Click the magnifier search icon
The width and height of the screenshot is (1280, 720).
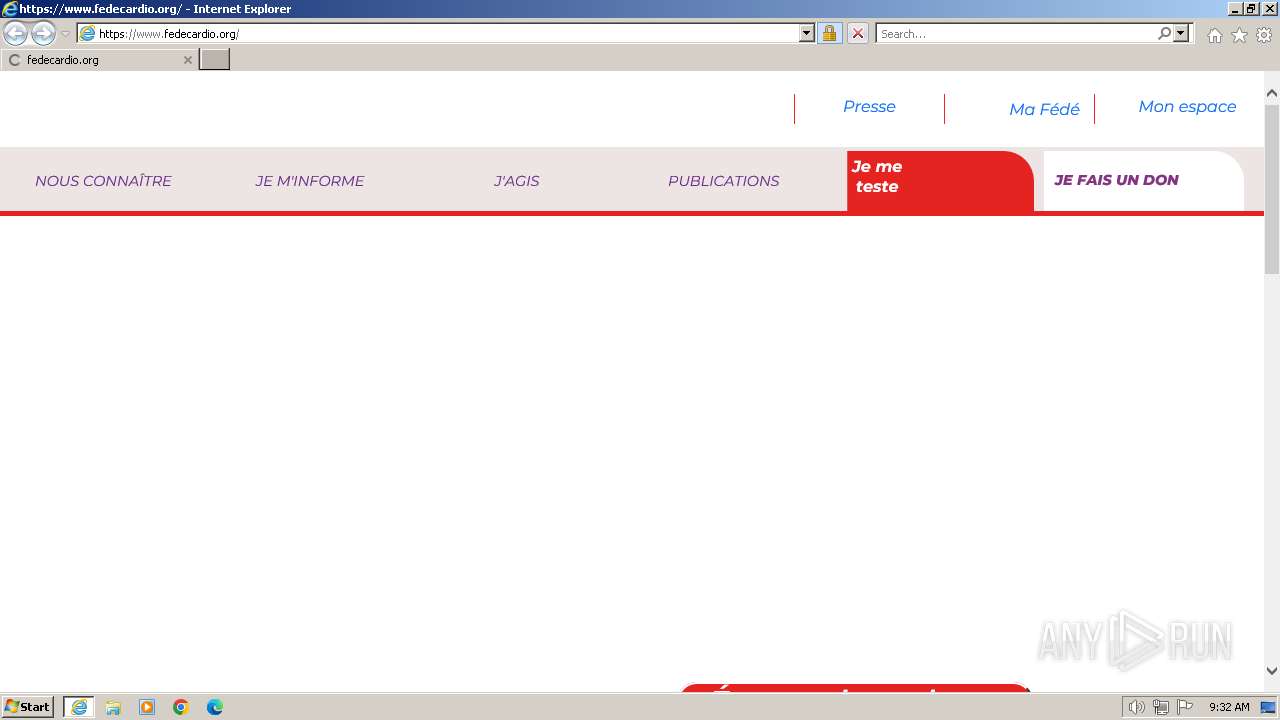point(1164,33)
